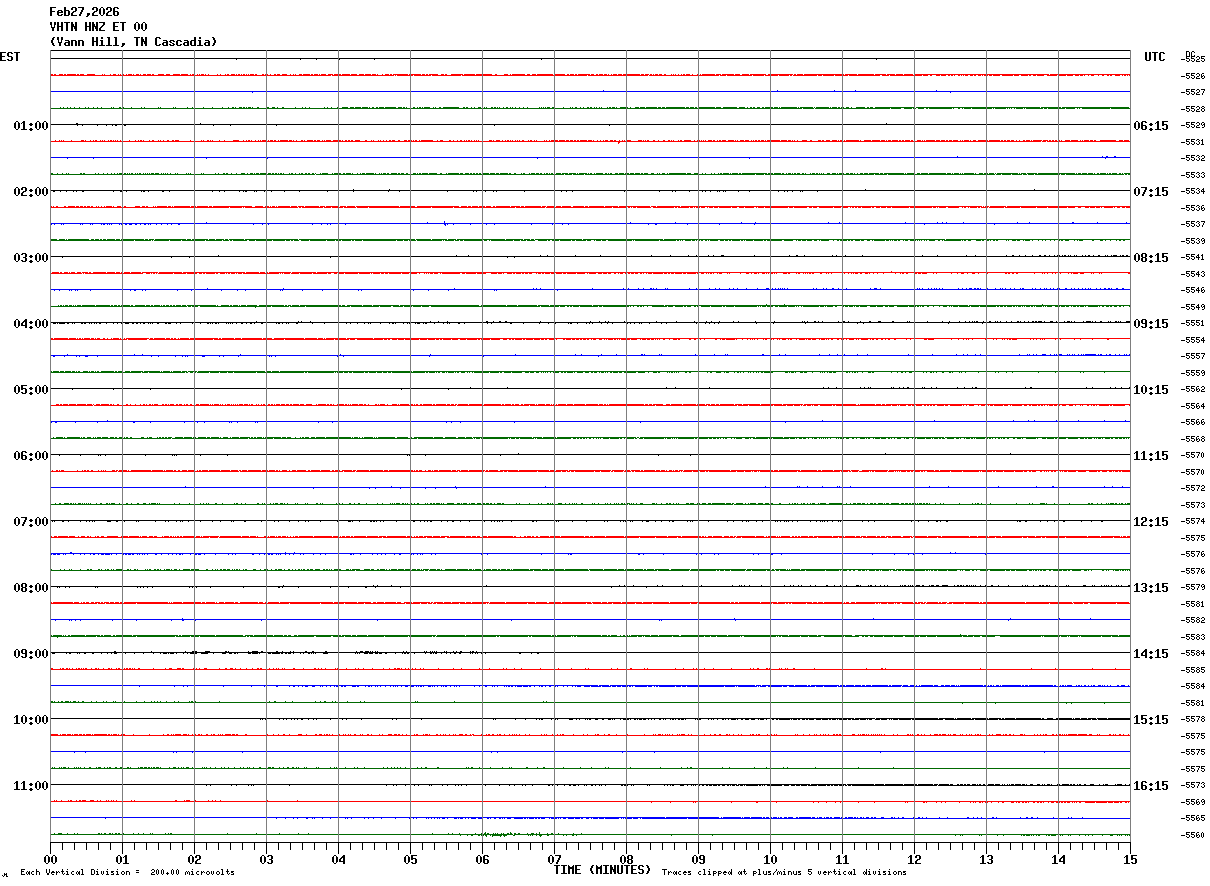Click the "09:15" UTC row label
The width and height of the screenshot is (1210, 886).
tap(1151, 324)
